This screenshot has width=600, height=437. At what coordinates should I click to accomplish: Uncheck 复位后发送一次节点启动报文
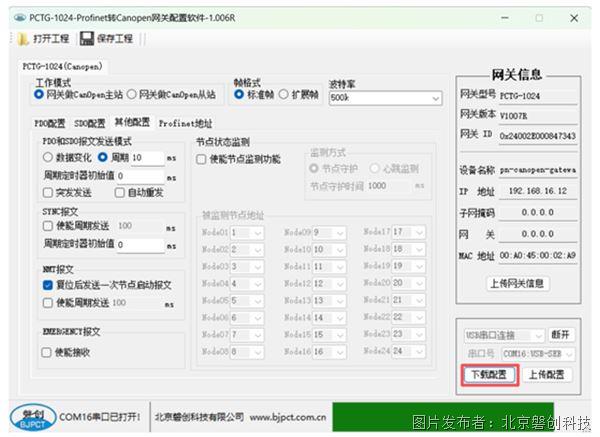click(48, 285)
